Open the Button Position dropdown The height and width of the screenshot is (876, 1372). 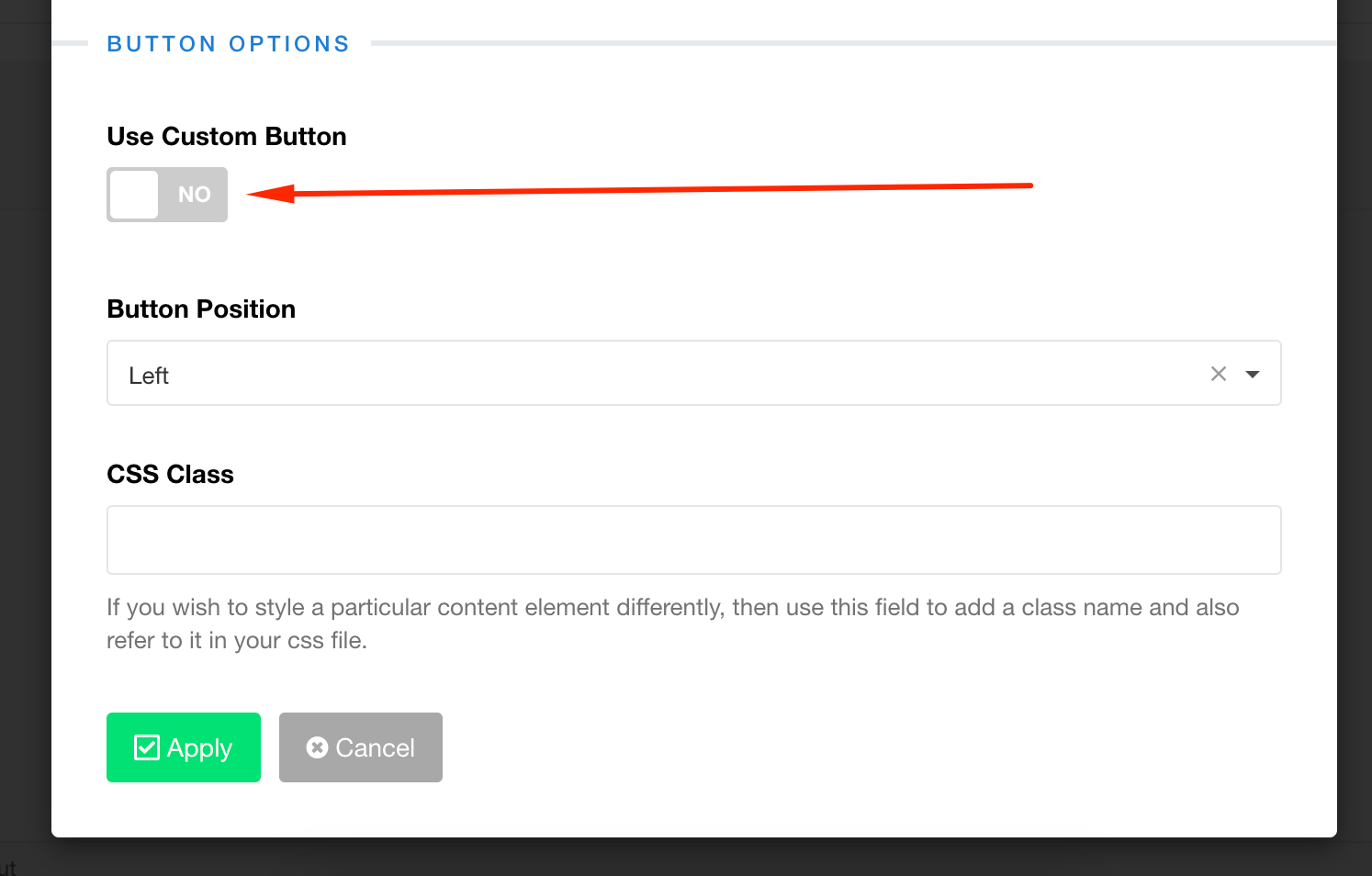click(x=643, y=374)
